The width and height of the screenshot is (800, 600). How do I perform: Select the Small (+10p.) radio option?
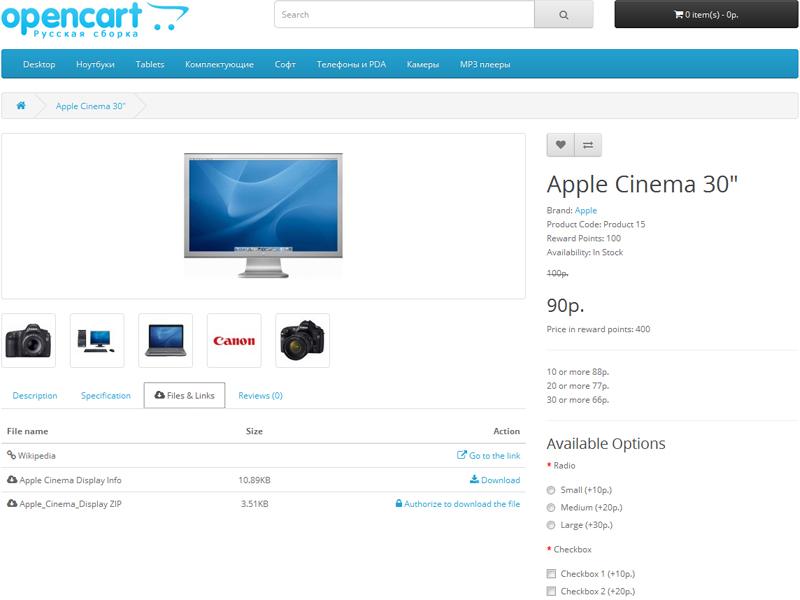click(551, 490)
